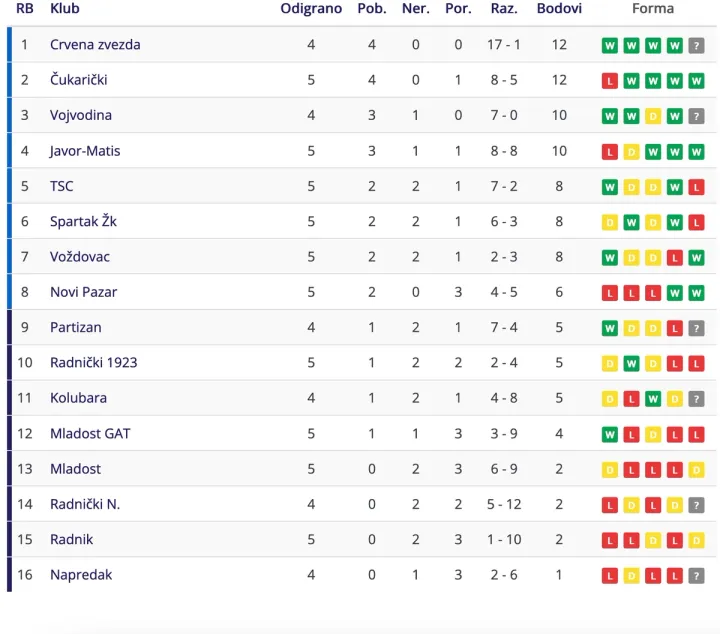The width and height of the screenshot is (720, 634).
Task: Click Napredak's gray question mark badge
Action: [697, 575]
